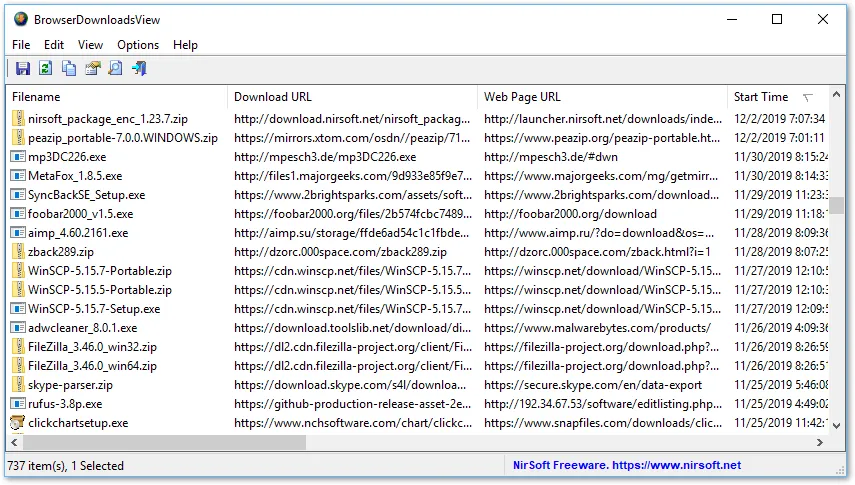Click the zip icon beside WinSCP-5.15.5-Portable.zip
The width and height of the screenshot is (855, 485).
pos(19,290)
